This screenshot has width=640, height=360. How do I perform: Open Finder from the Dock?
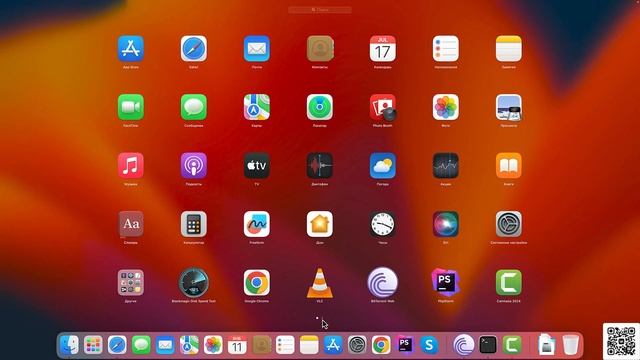(69, 345)
